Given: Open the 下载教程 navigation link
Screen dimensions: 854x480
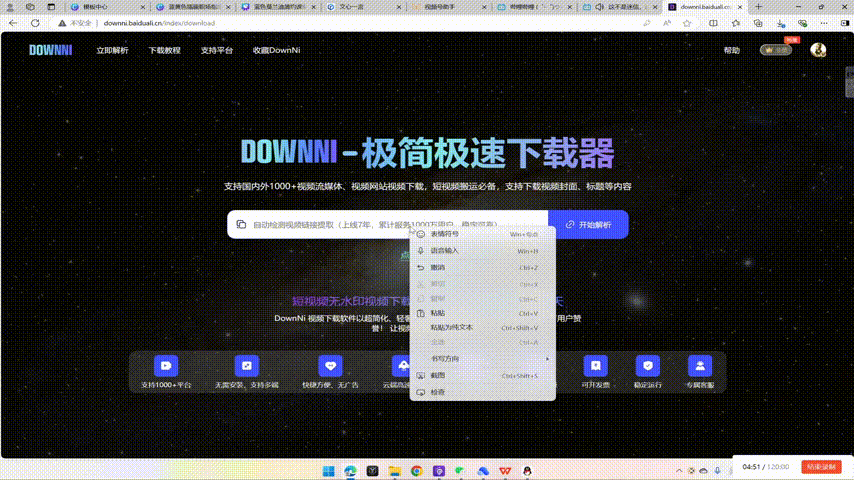Looking at the screenshot, I should pyautogui.click(x=165, y=50).
